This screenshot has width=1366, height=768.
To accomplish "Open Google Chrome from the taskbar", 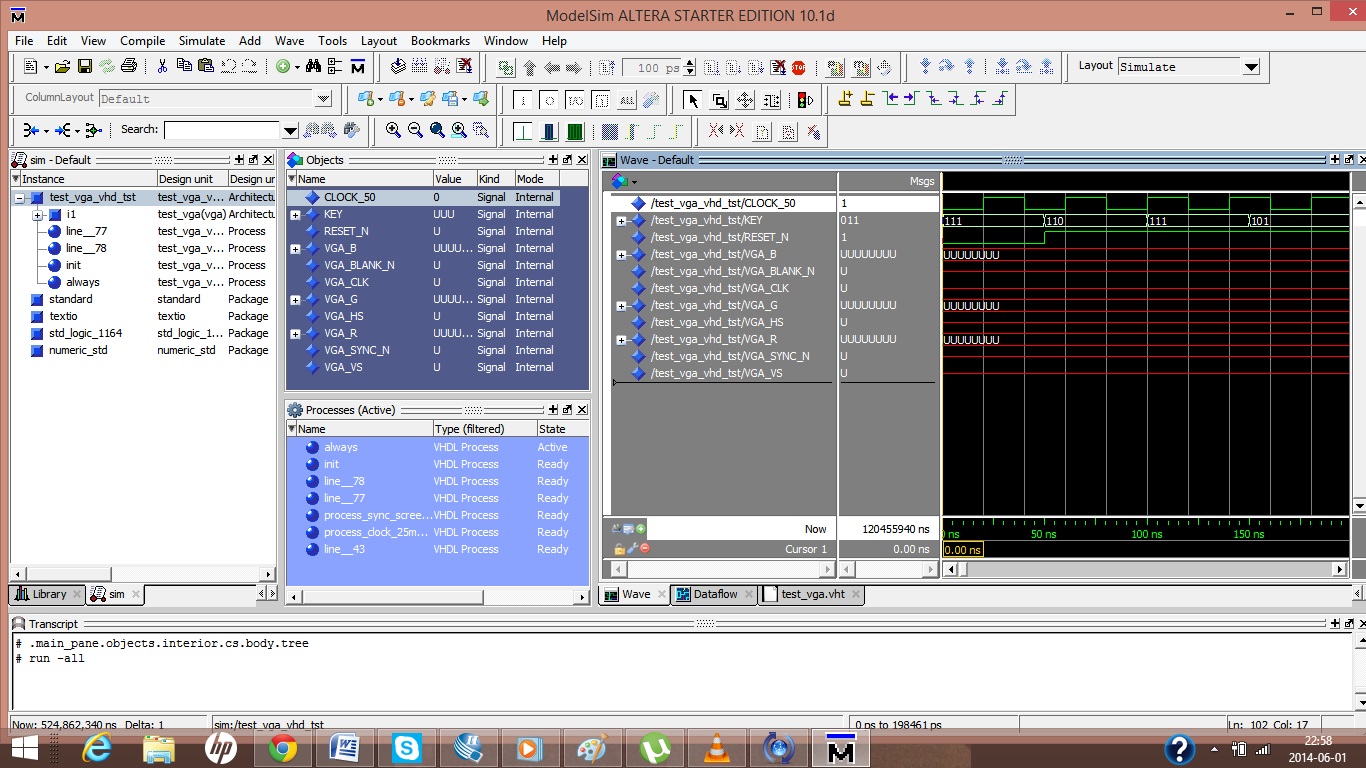I will (x=282, y=748).
